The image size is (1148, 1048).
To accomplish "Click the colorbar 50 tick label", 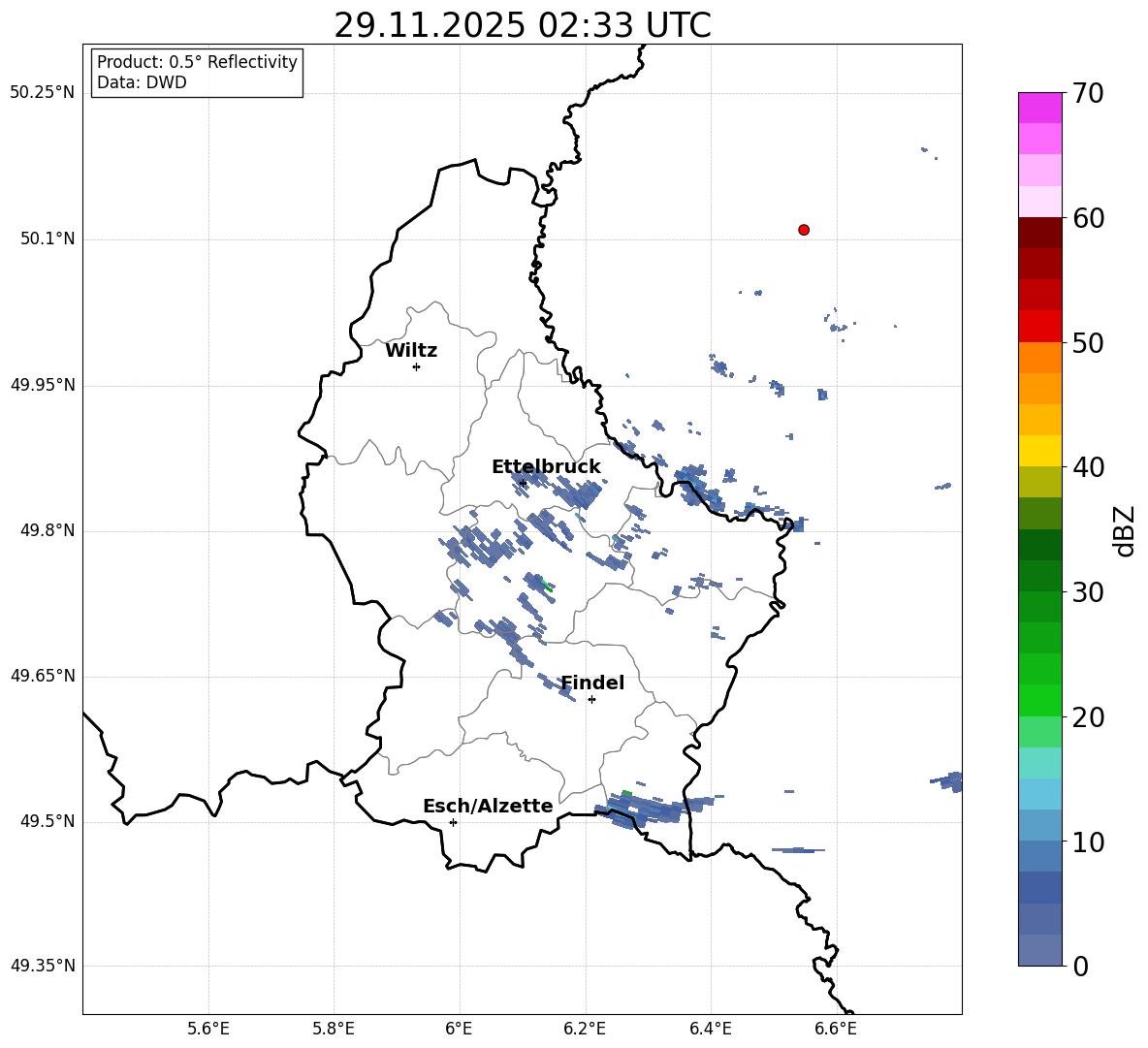I will 1088,343.
